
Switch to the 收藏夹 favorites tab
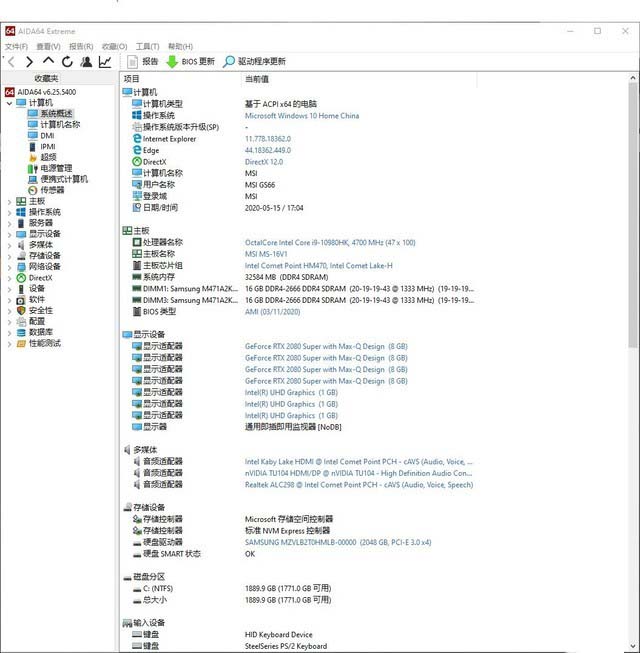[x=46, y=78]
